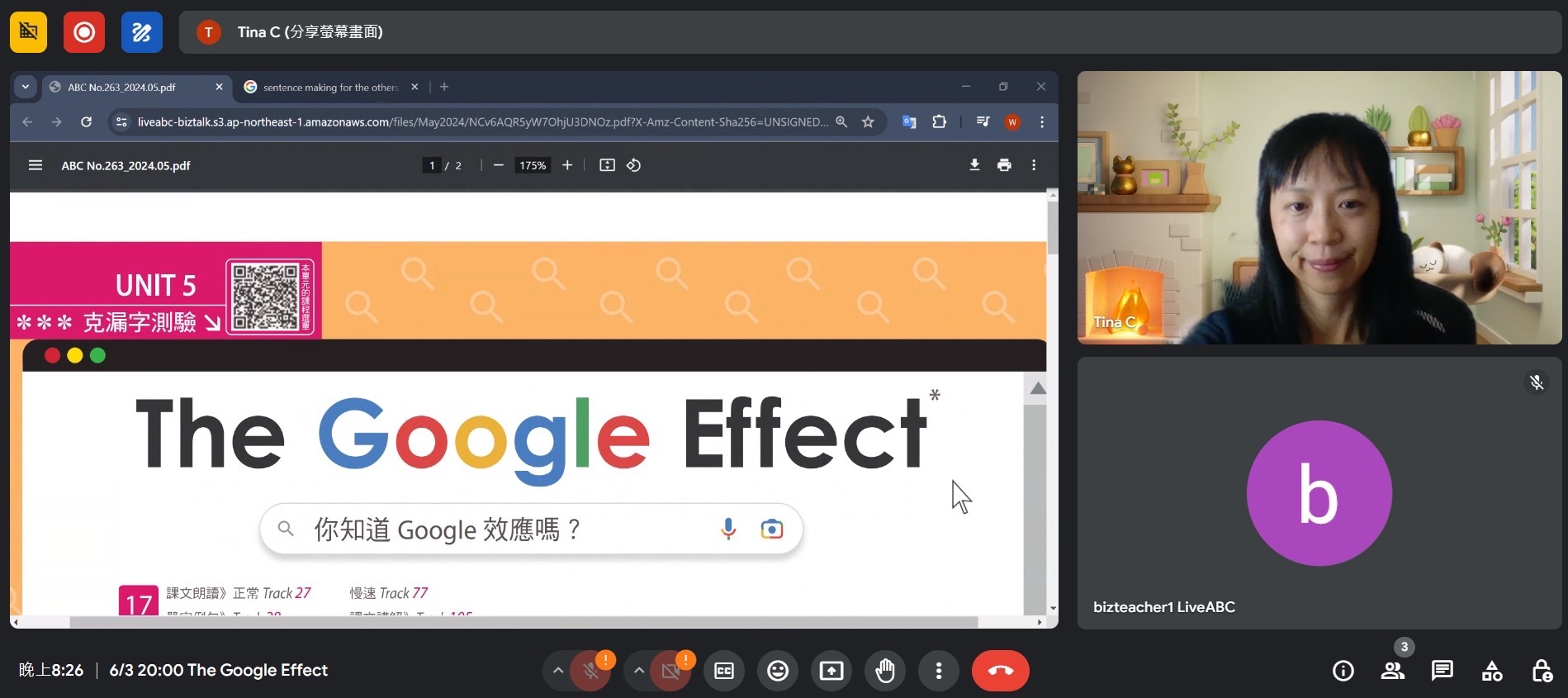Close the sentence making tab
1568x698 pixels.
coord(415,87)
